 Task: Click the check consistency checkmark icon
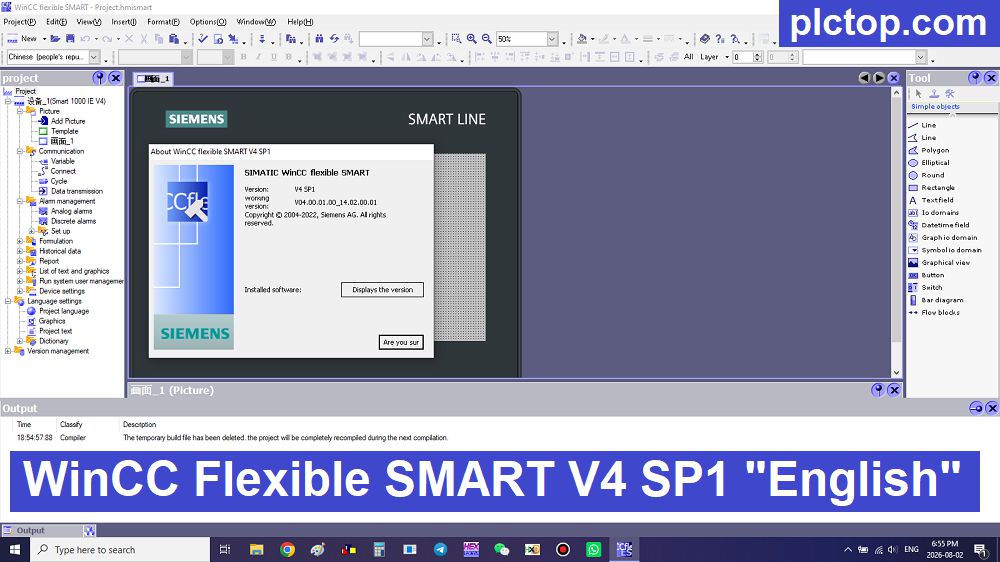[x=203, y=39]
